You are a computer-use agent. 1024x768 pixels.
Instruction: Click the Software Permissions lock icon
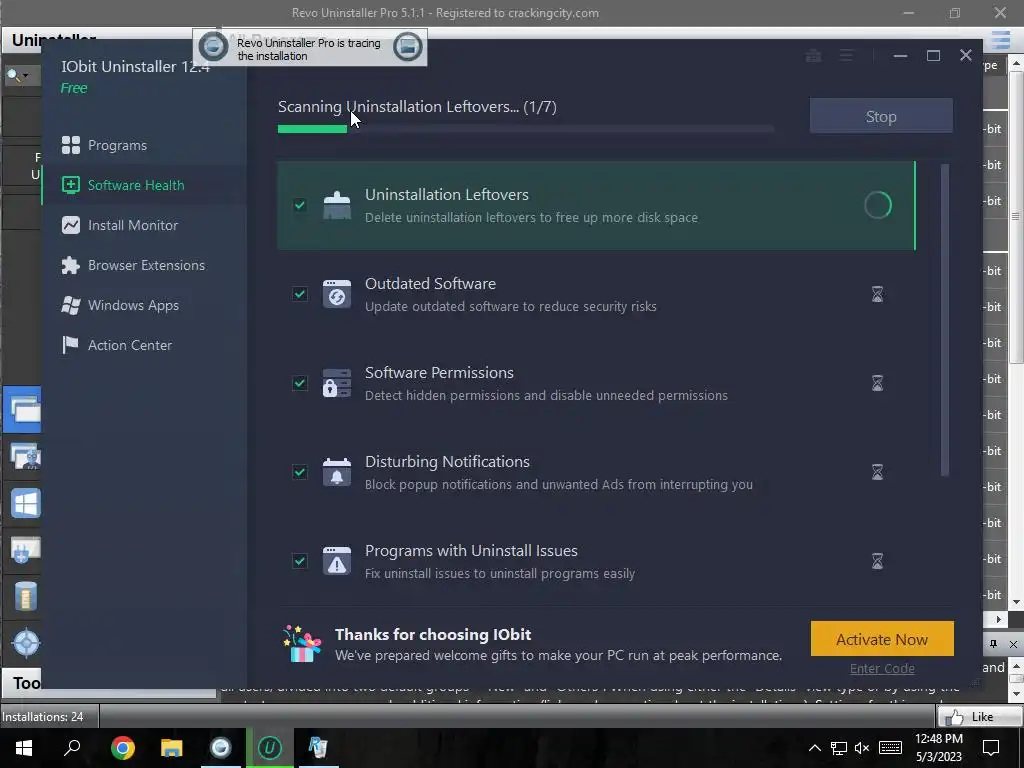click(x=337, y=383)
